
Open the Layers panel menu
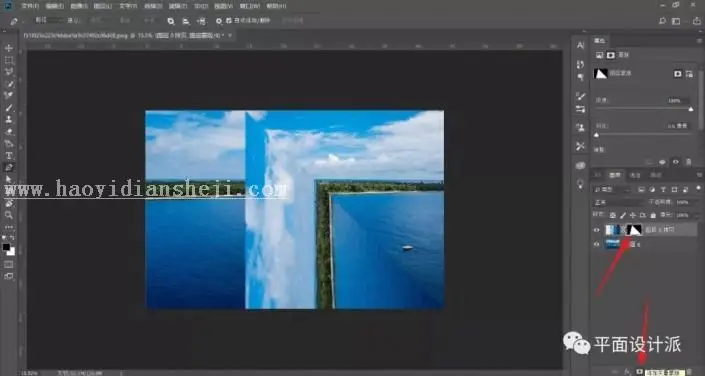699,175
